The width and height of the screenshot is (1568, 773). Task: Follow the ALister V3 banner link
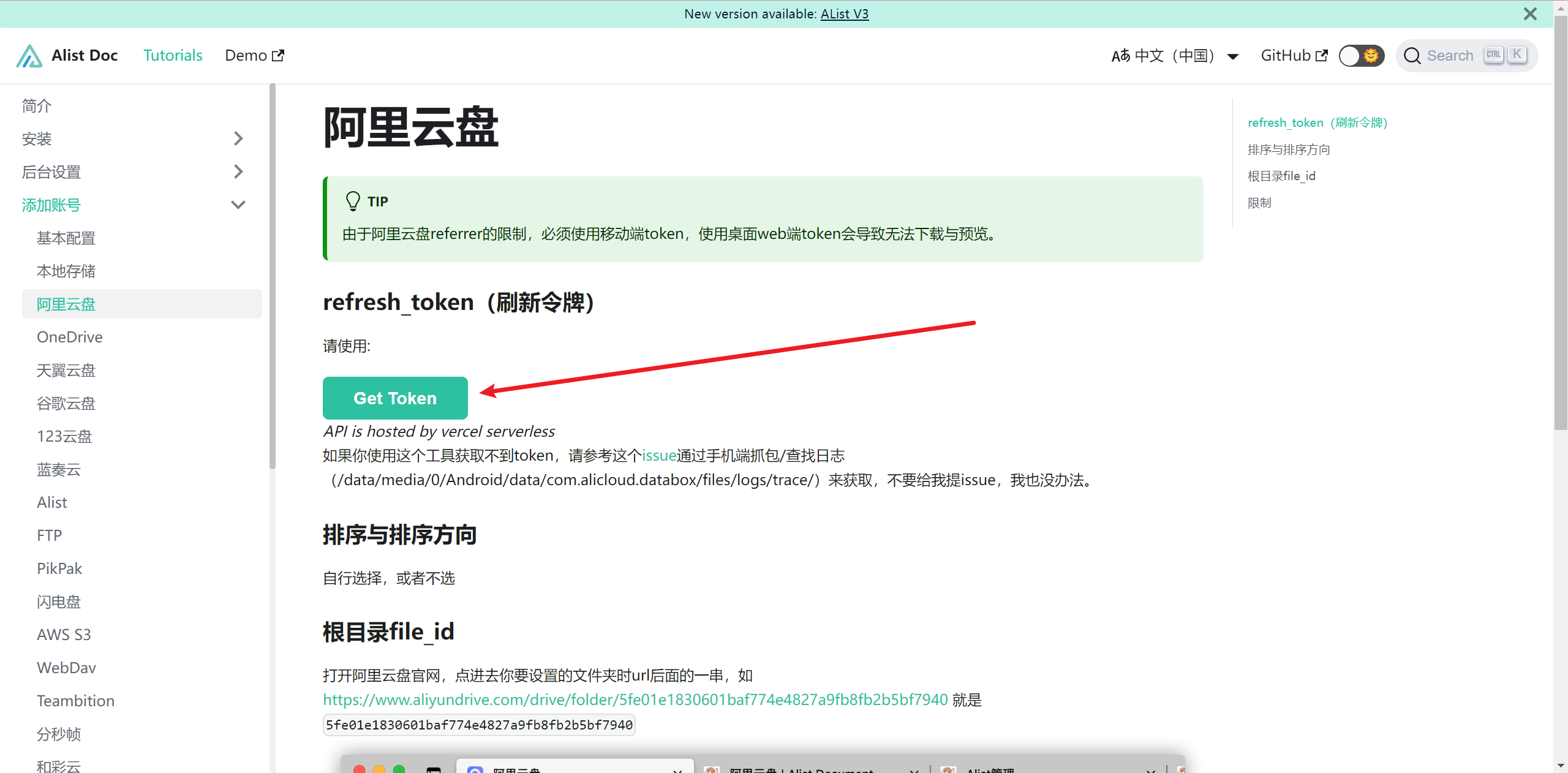tap(844, 13)
